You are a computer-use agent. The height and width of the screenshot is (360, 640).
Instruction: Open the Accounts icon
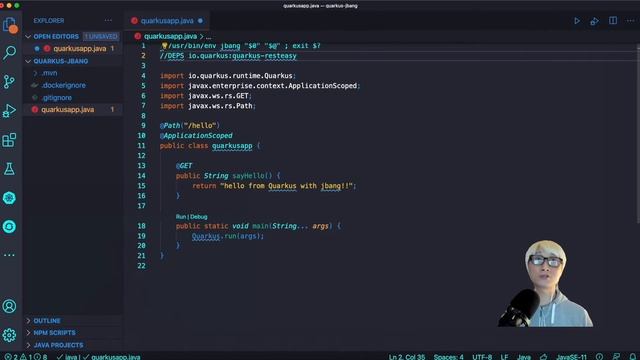pos(9,306)
